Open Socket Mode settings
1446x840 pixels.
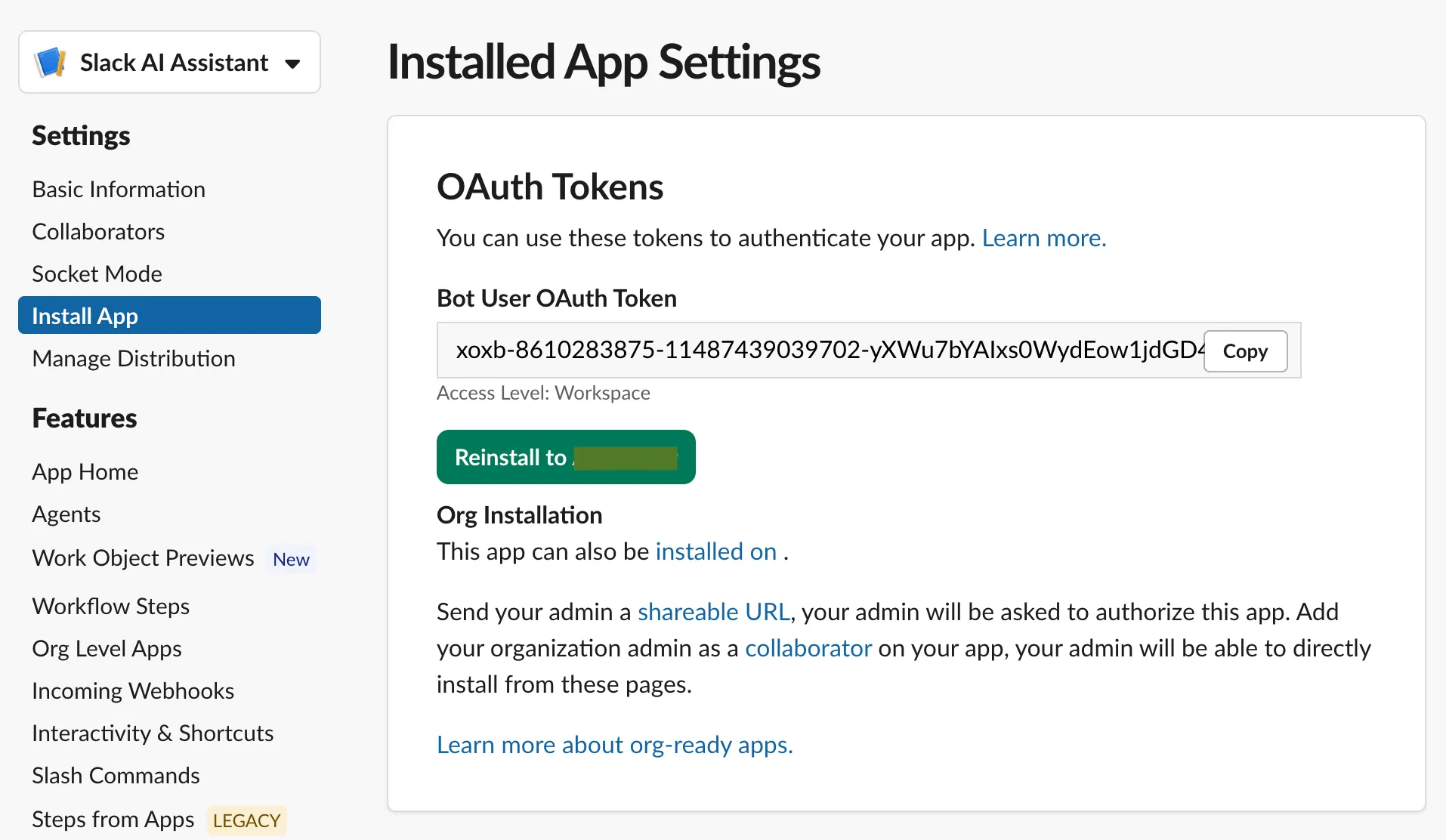click(97, 273)
